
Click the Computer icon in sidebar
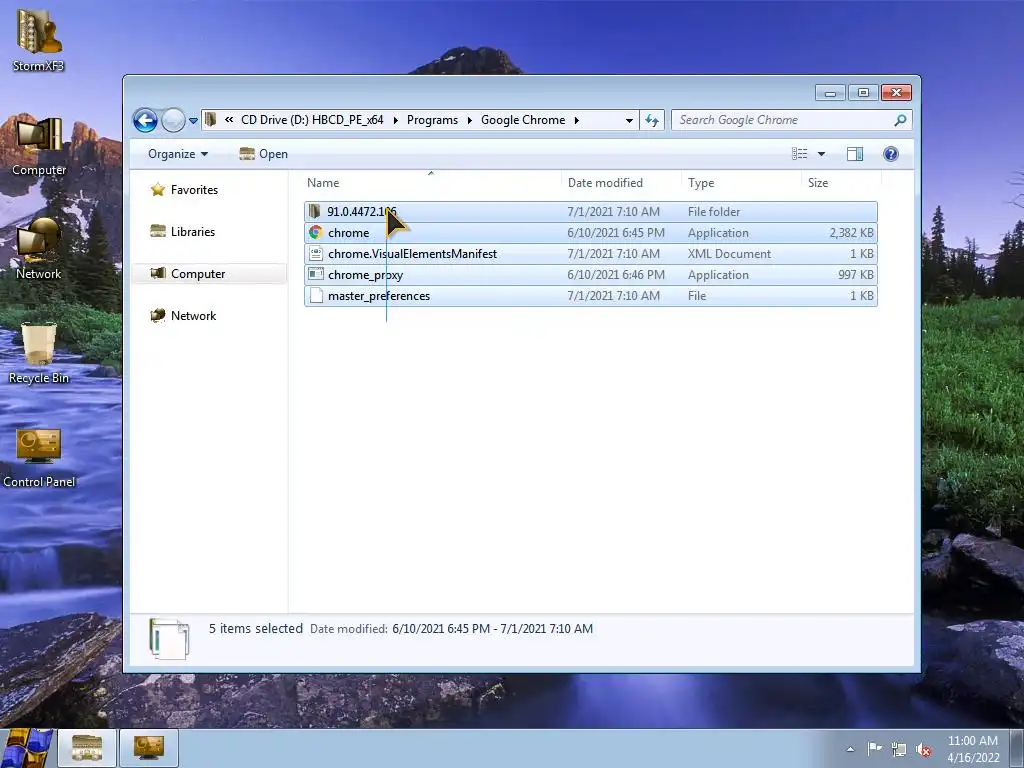(x=157, y=273)
